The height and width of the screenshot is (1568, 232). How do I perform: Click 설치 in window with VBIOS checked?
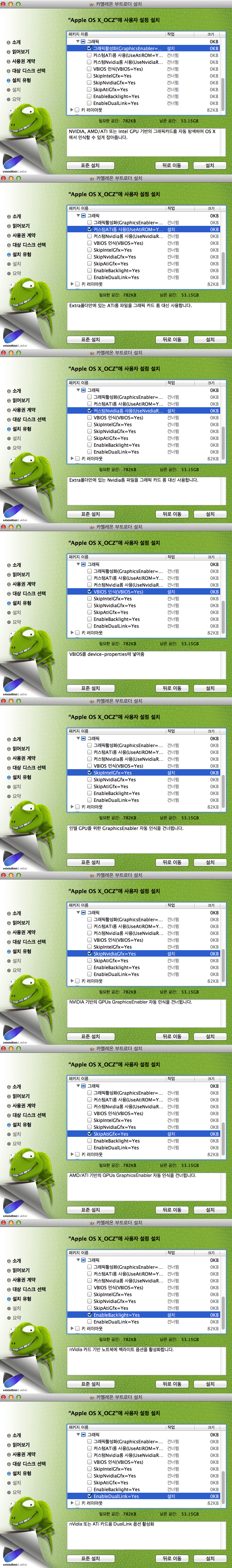210,689
